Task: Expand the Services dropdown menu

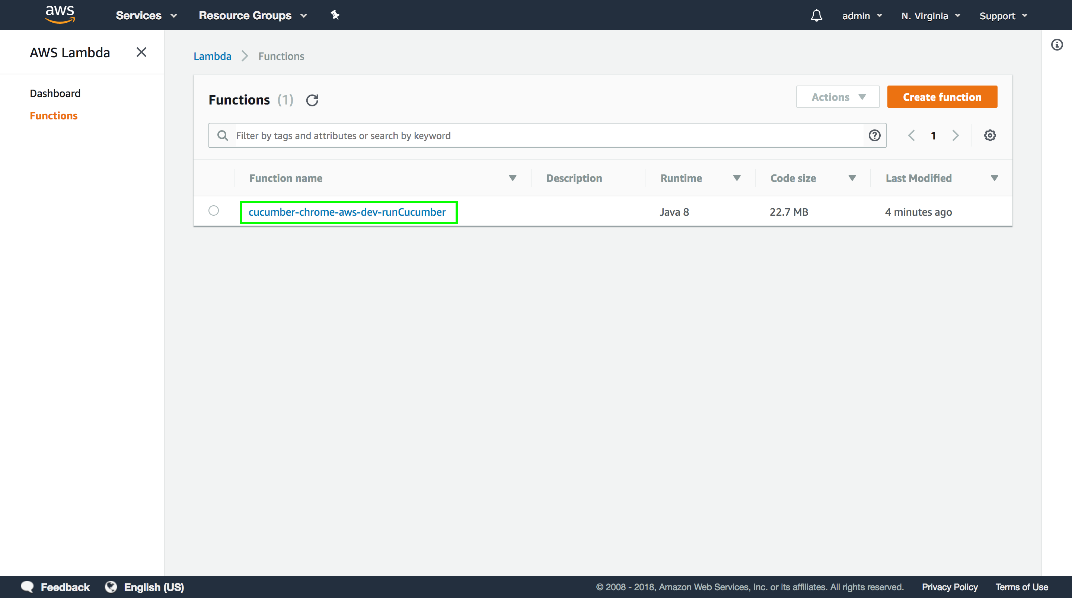Action: [146, 16]
